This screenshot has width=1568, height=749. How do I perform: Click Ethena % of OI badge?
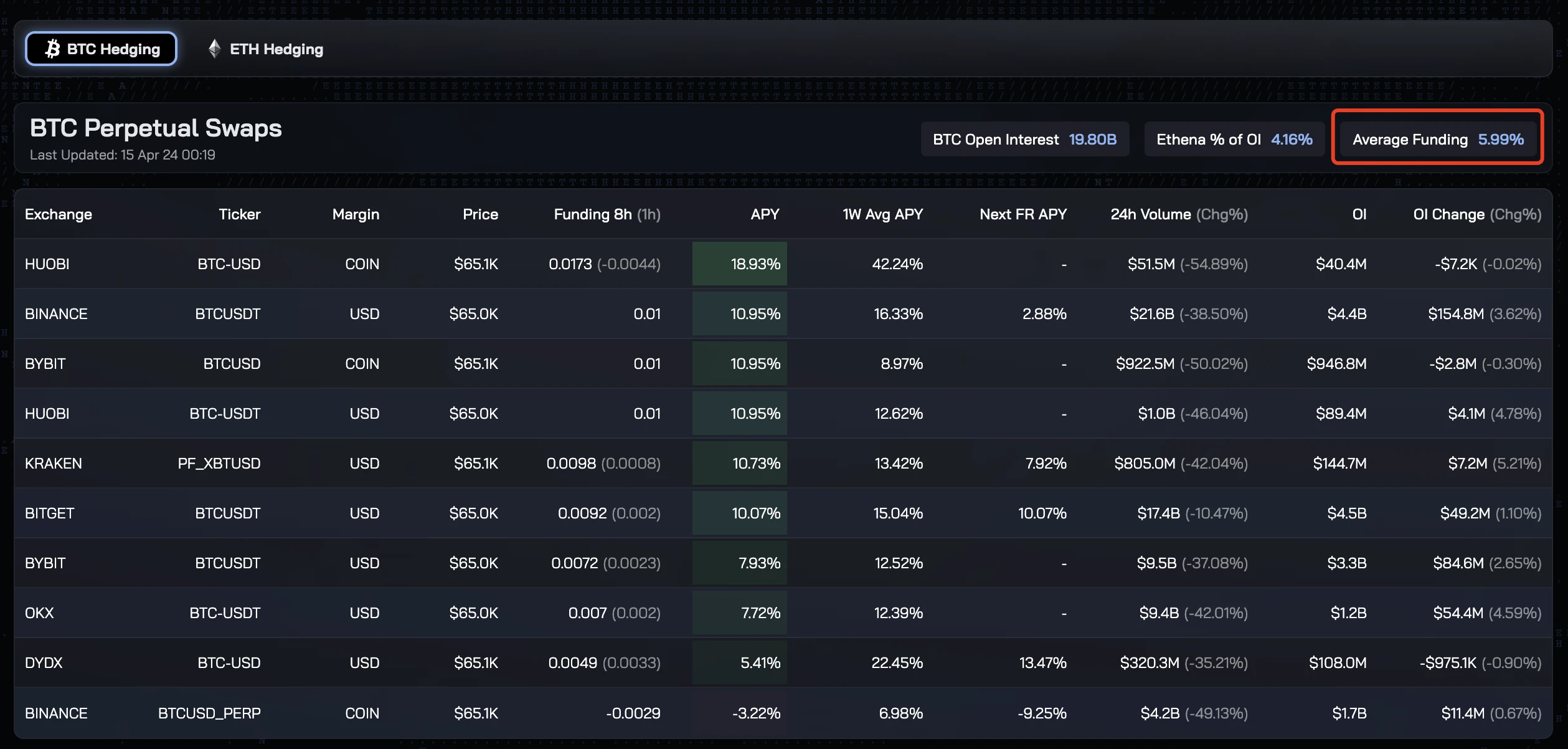point(1234,139)
